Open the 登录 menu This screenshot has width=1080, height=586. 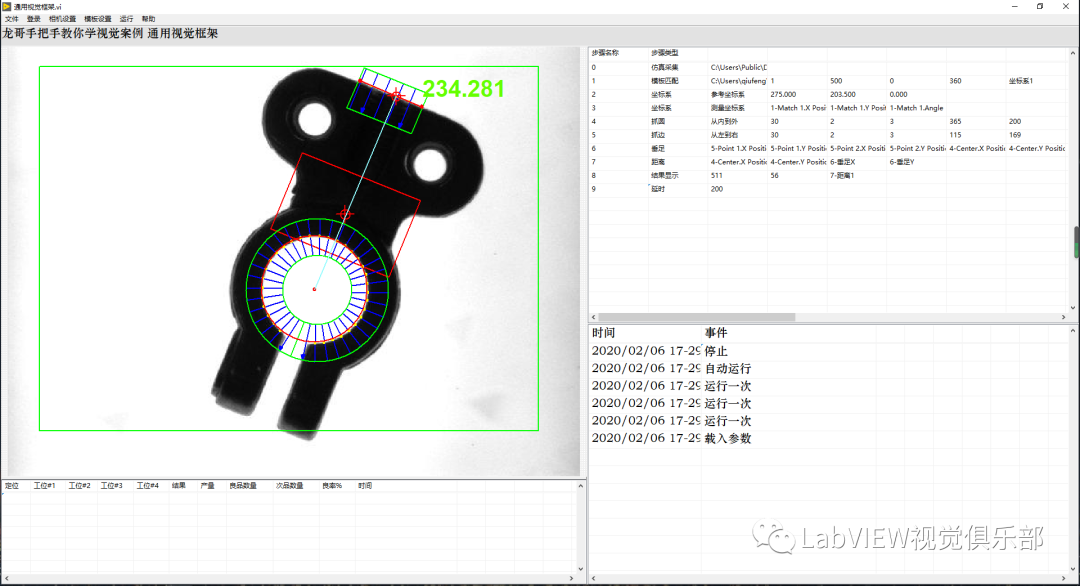pos(34,19)
